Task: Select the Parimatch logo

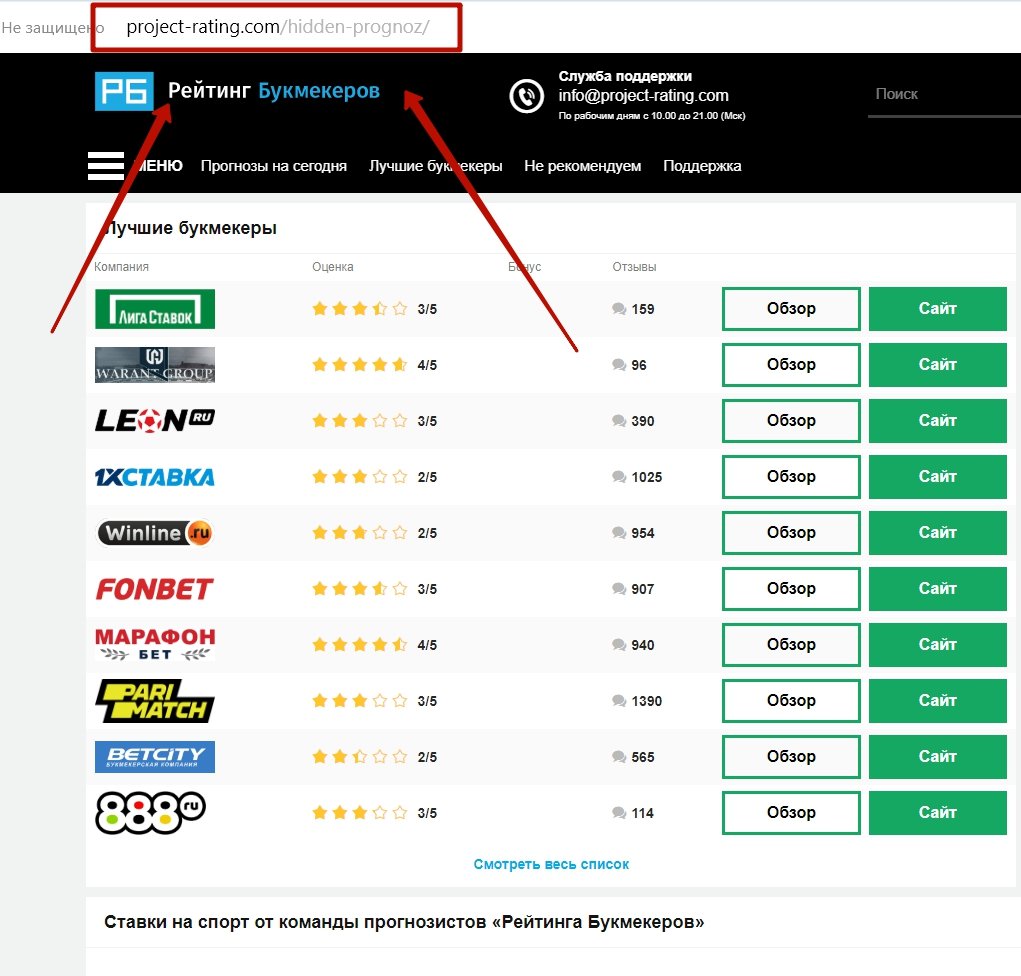Action: (x=155, y=701)
